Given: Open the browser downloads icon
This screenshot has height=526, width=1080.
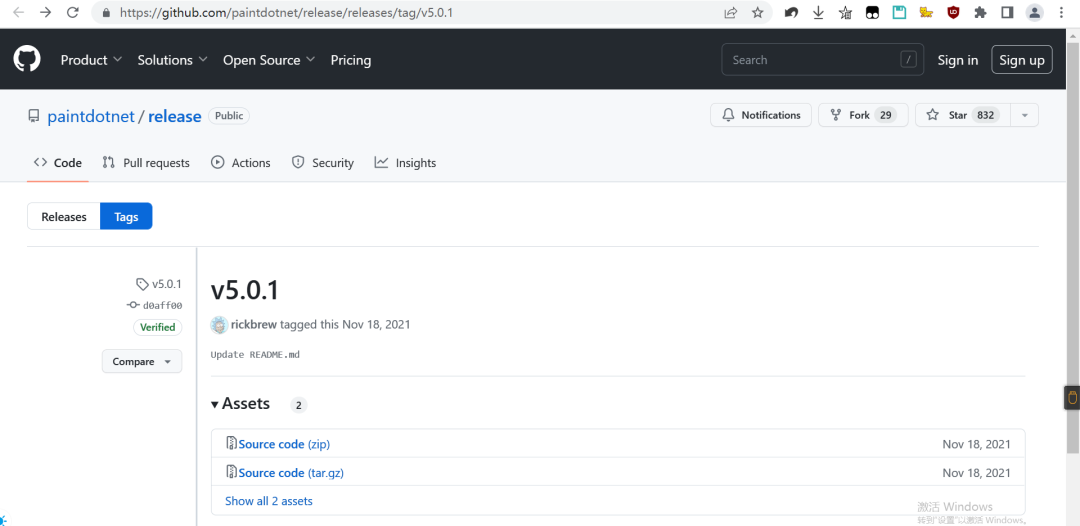Looking at the screenshot, I should pyautogui.click(x=818, y=12).
